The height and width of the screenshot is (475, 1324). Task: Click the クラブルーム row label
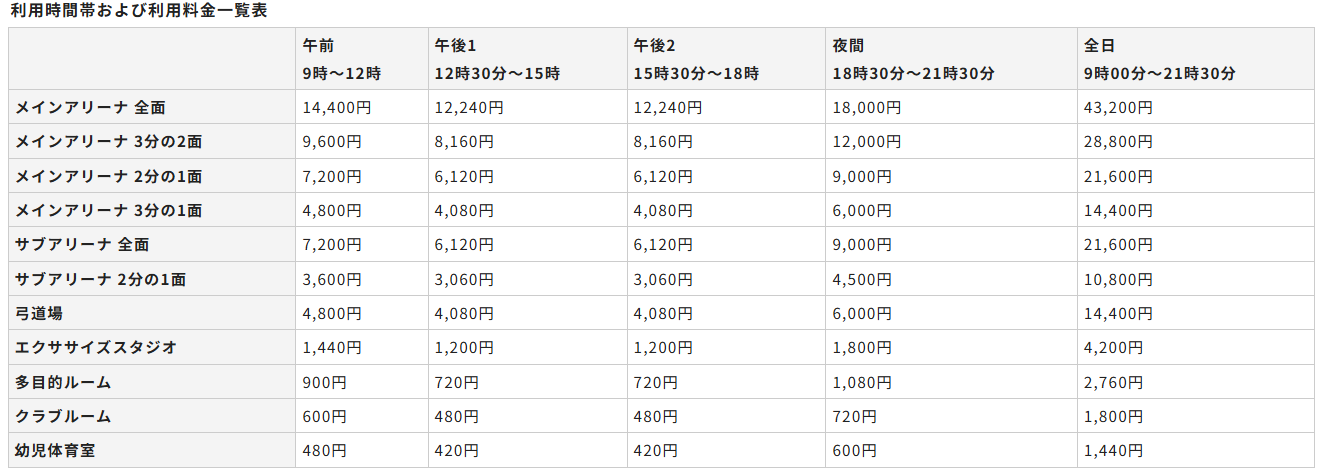(62, 417)
